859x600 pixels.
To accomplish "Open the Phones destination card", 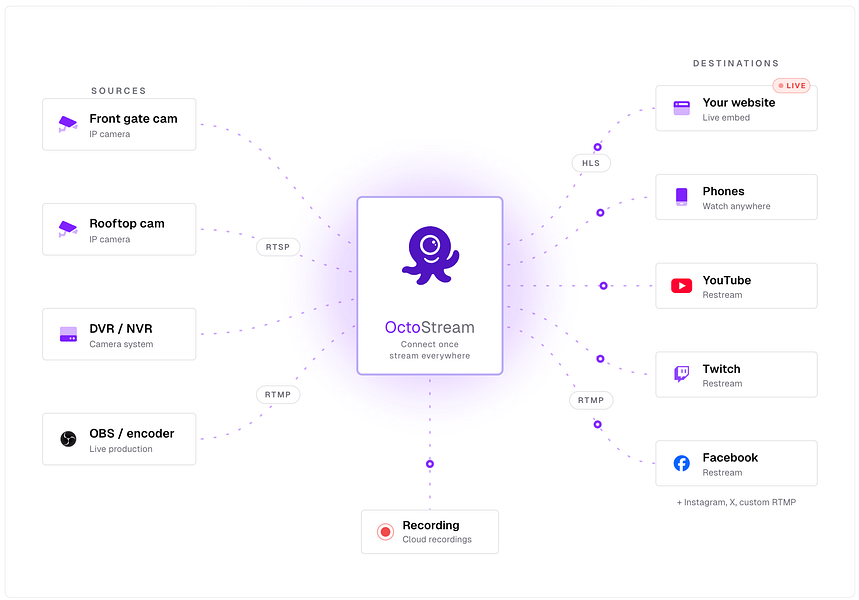I will point(736,197).
